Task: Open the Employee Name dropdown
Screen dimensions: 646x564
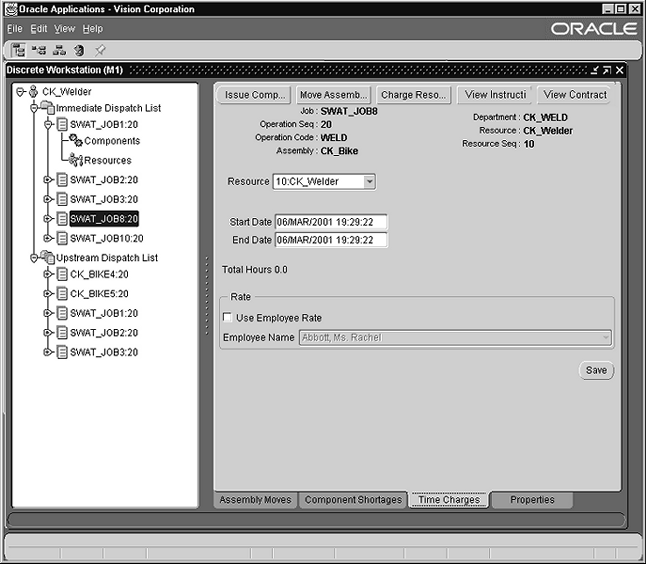Action: [x=605, y=337]
